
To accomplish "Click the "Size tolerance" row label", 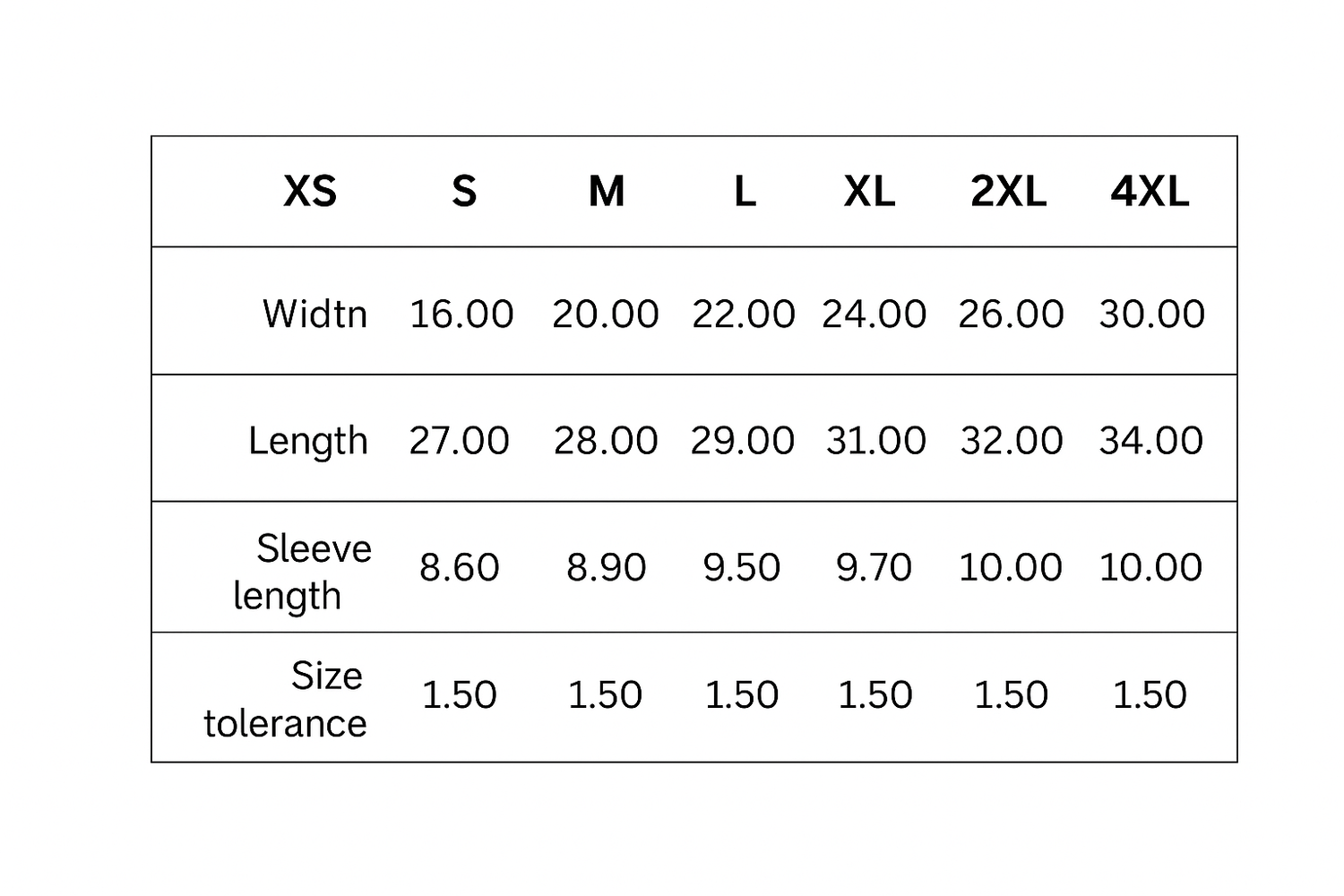I will click(x=286, y=699).
